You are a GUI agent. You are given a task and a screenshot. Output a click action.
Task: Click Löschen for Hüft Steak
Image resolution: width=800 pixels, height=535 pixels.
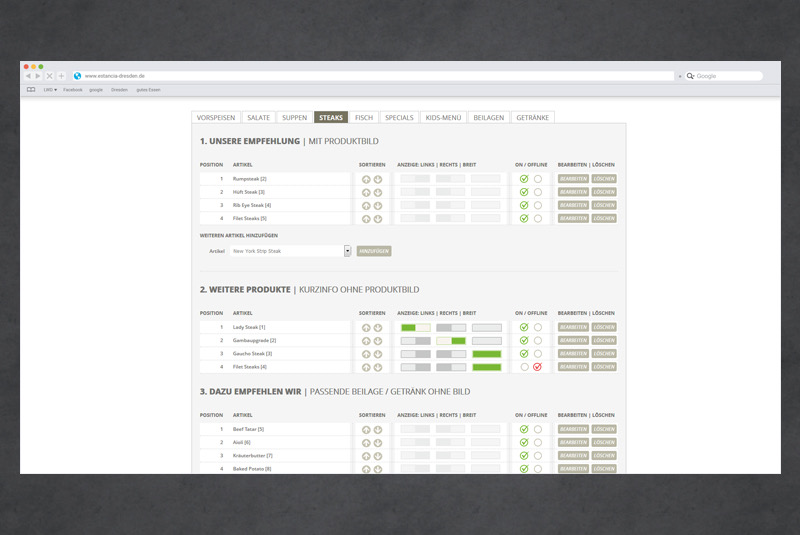click(x=604, y=192)
